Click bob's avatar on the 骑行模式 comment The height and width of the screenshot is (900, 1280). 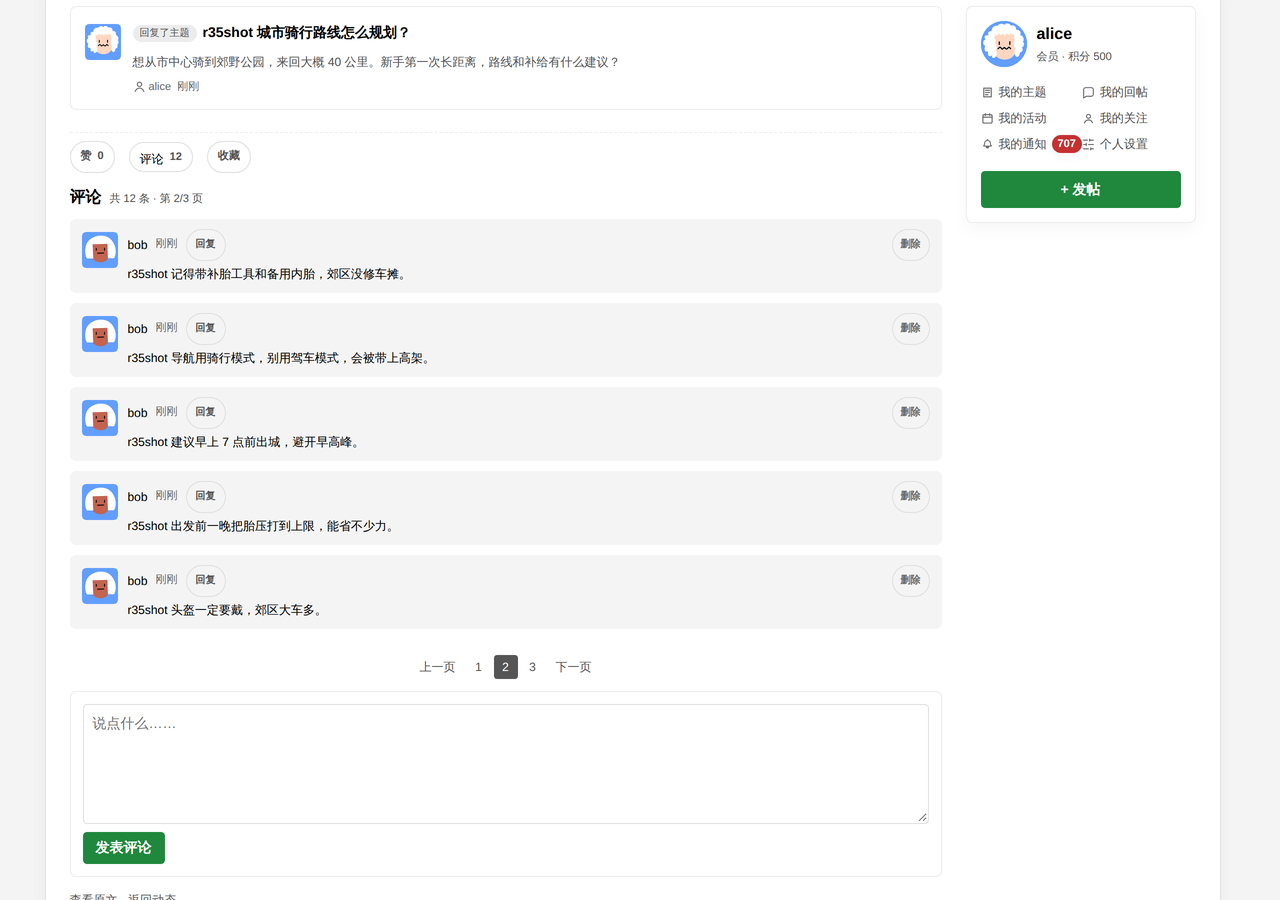[100, 334]
